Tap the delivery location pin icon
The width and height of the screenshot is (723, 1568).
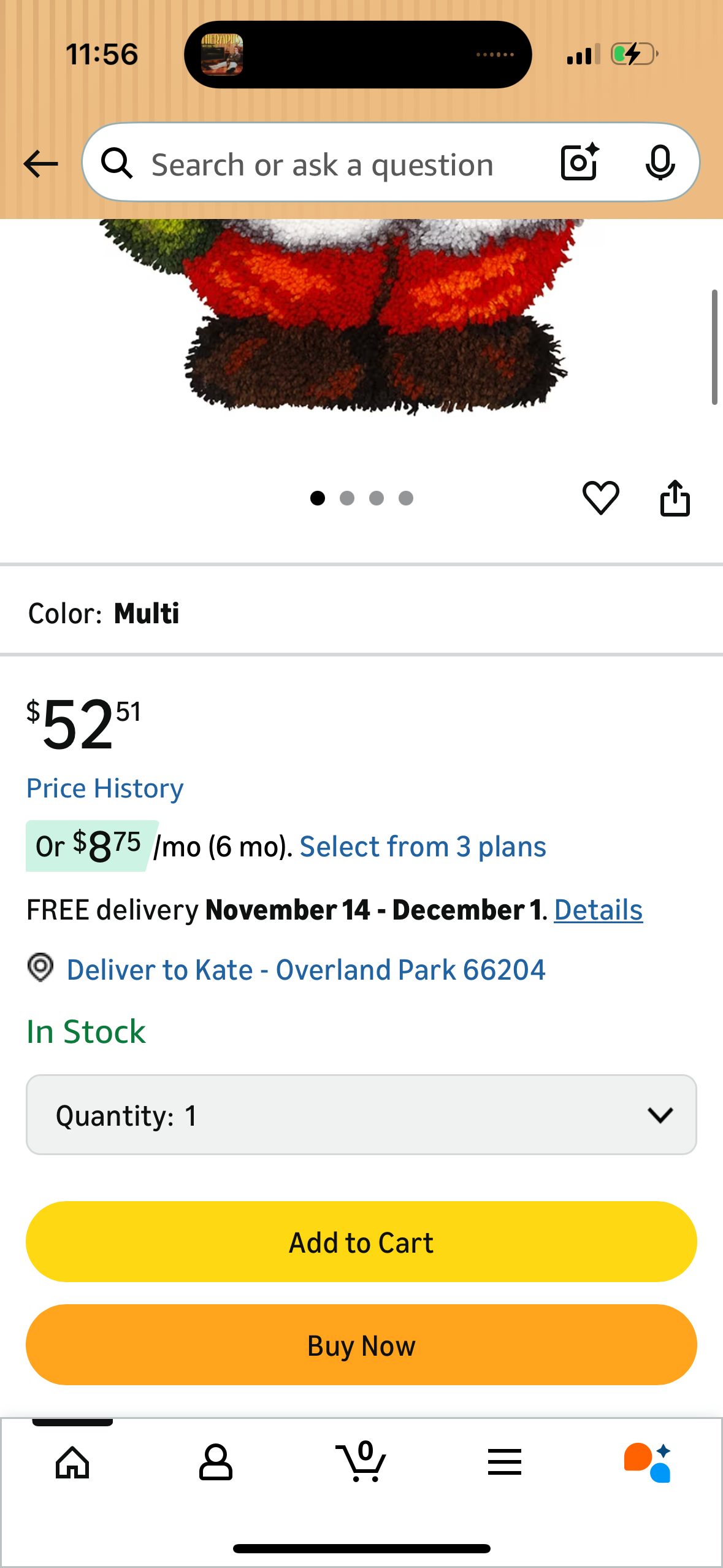point(40,968)
